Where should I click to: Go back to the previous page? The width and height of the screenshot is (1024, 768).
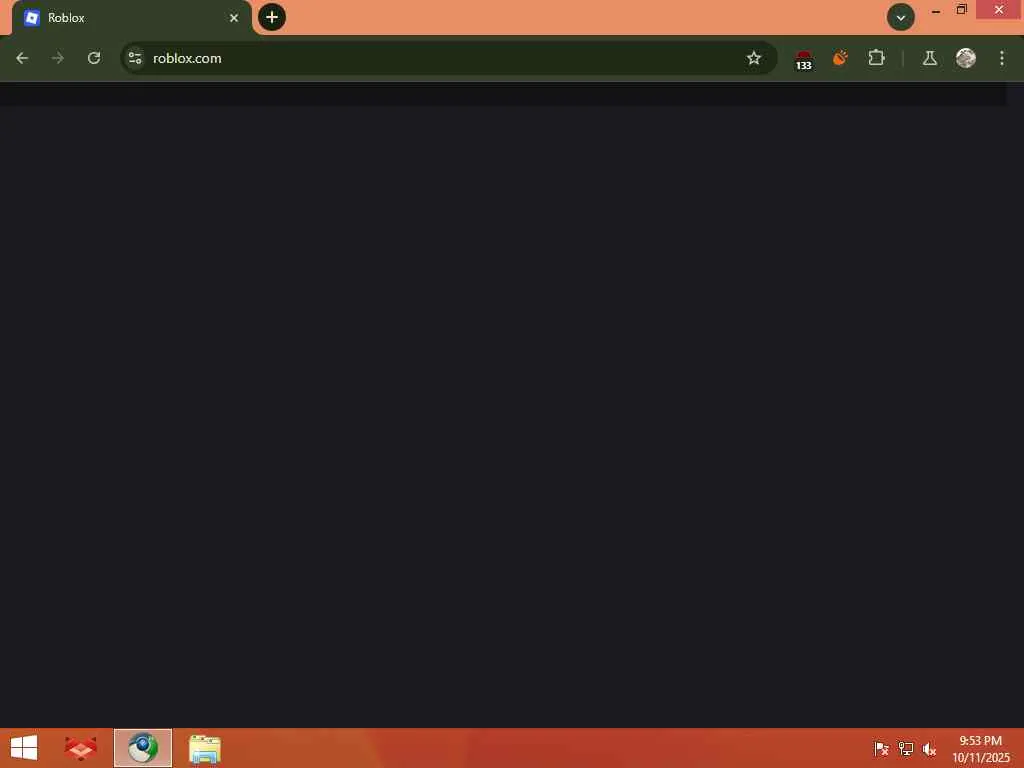22,58
